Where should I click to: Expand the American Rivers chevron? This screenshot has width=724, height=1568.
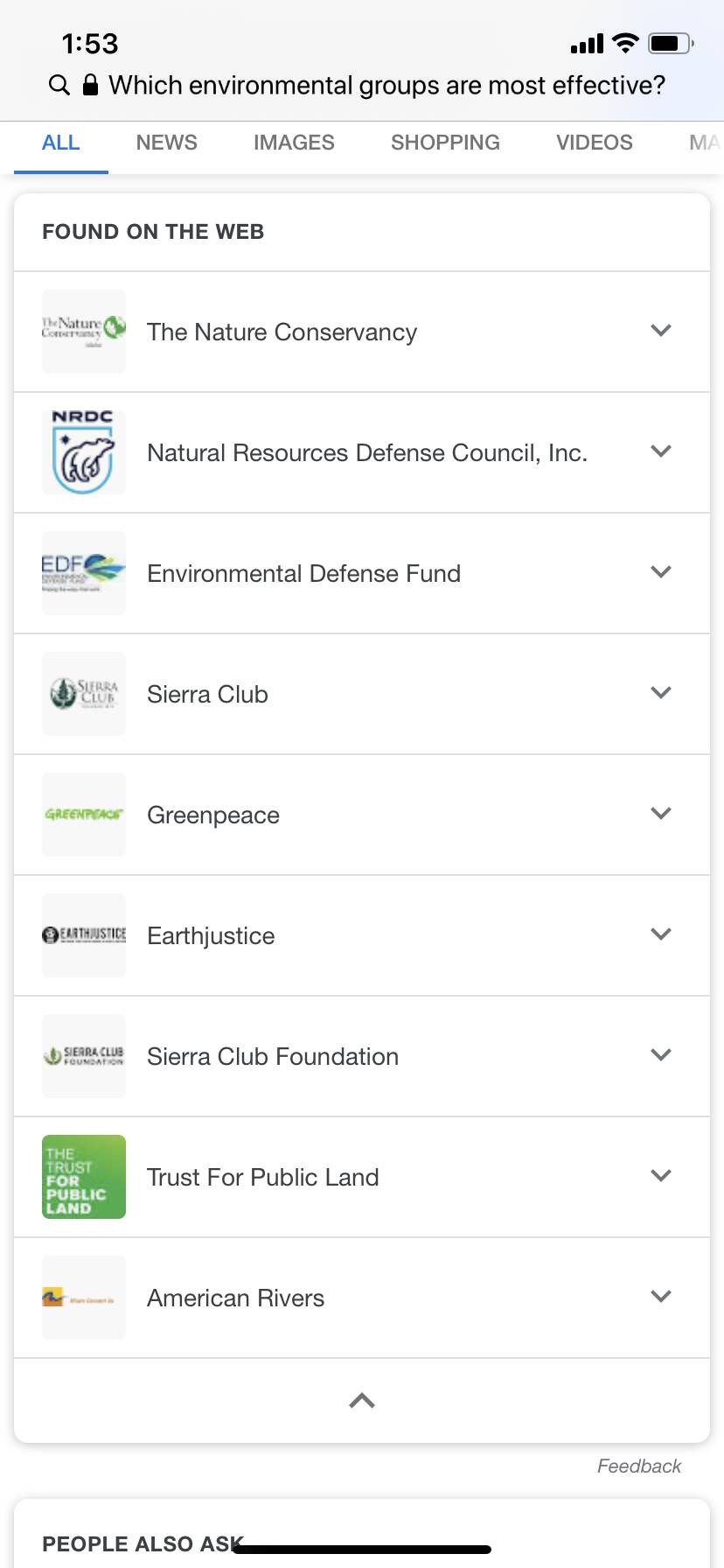(661, 1297)
